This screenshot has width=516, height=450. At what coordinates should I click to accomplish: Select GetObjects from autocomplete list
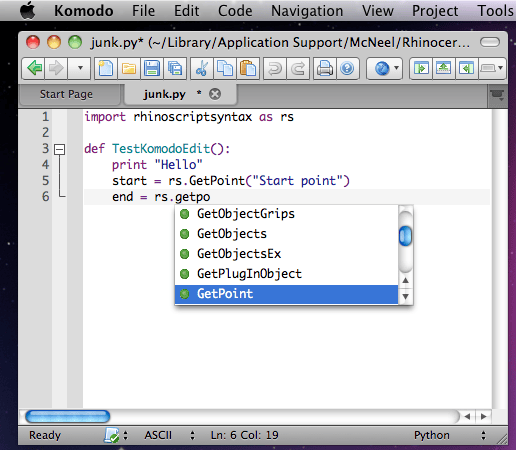286,234
